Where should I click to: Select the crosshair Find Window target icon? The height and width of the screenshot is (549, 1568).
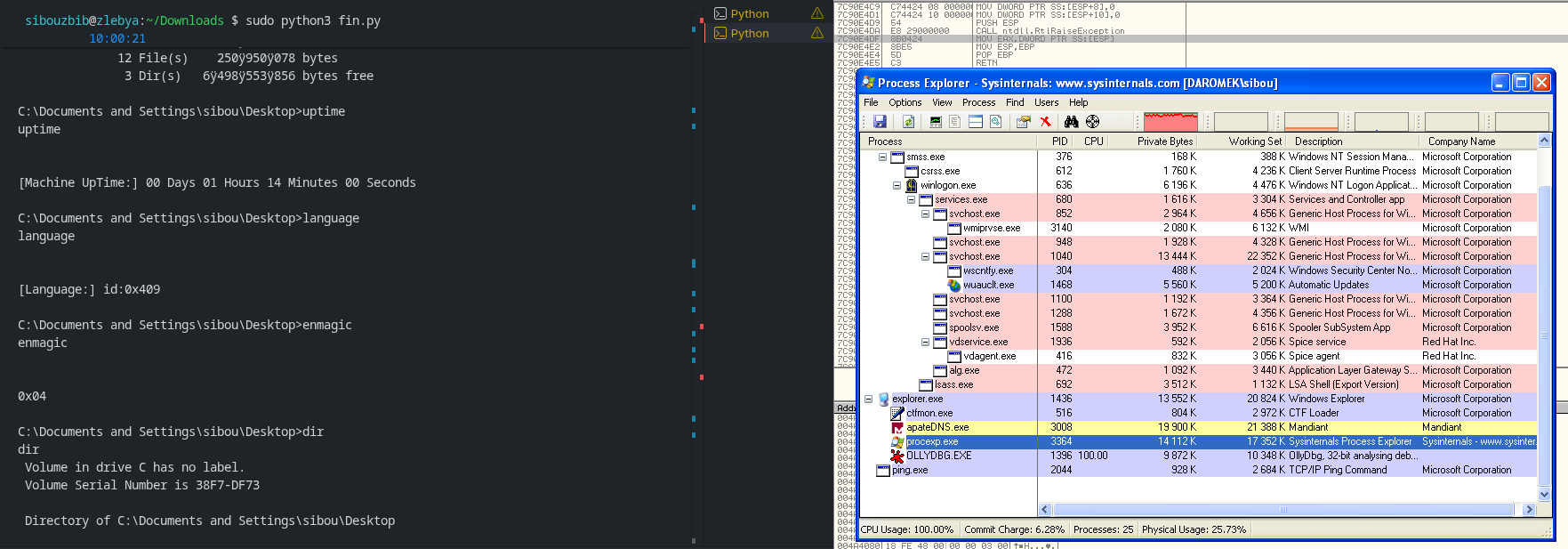[1092, 122]
